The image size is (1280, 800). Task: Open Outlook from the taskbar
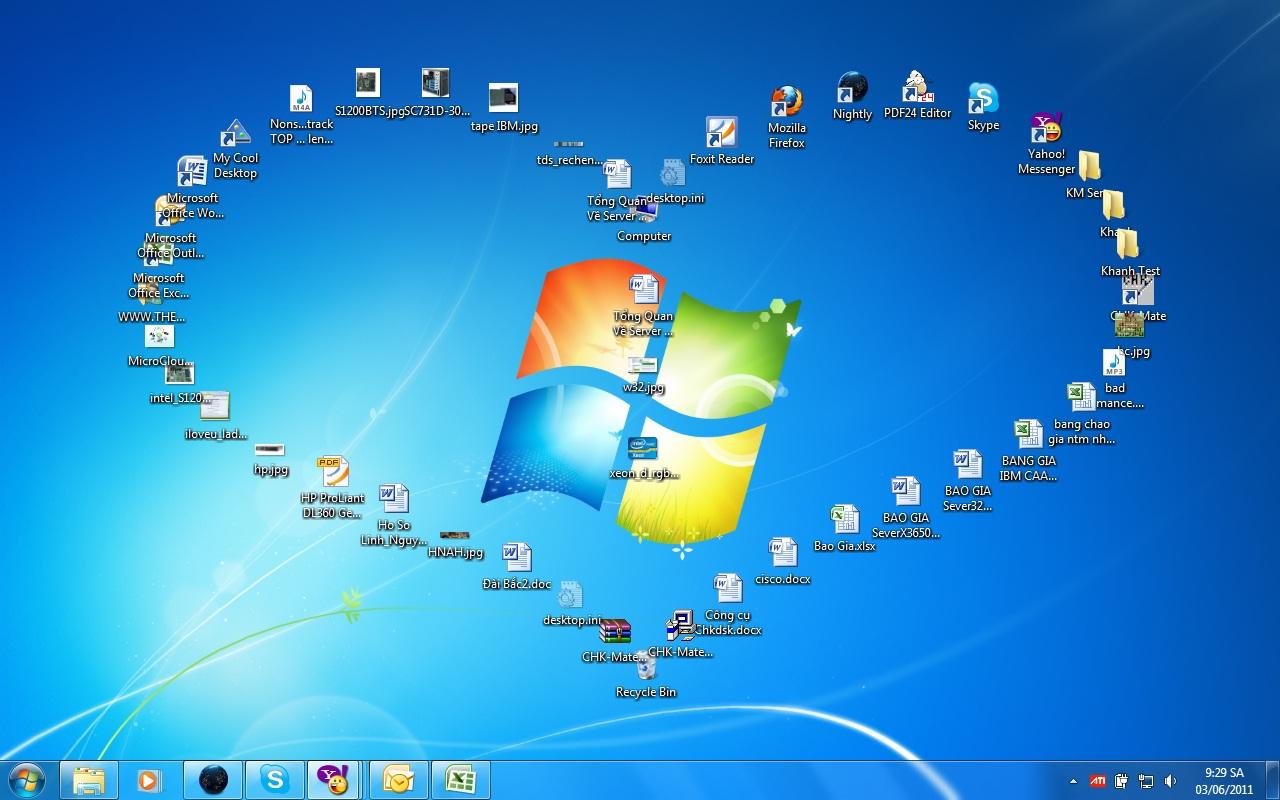[398, 780]
